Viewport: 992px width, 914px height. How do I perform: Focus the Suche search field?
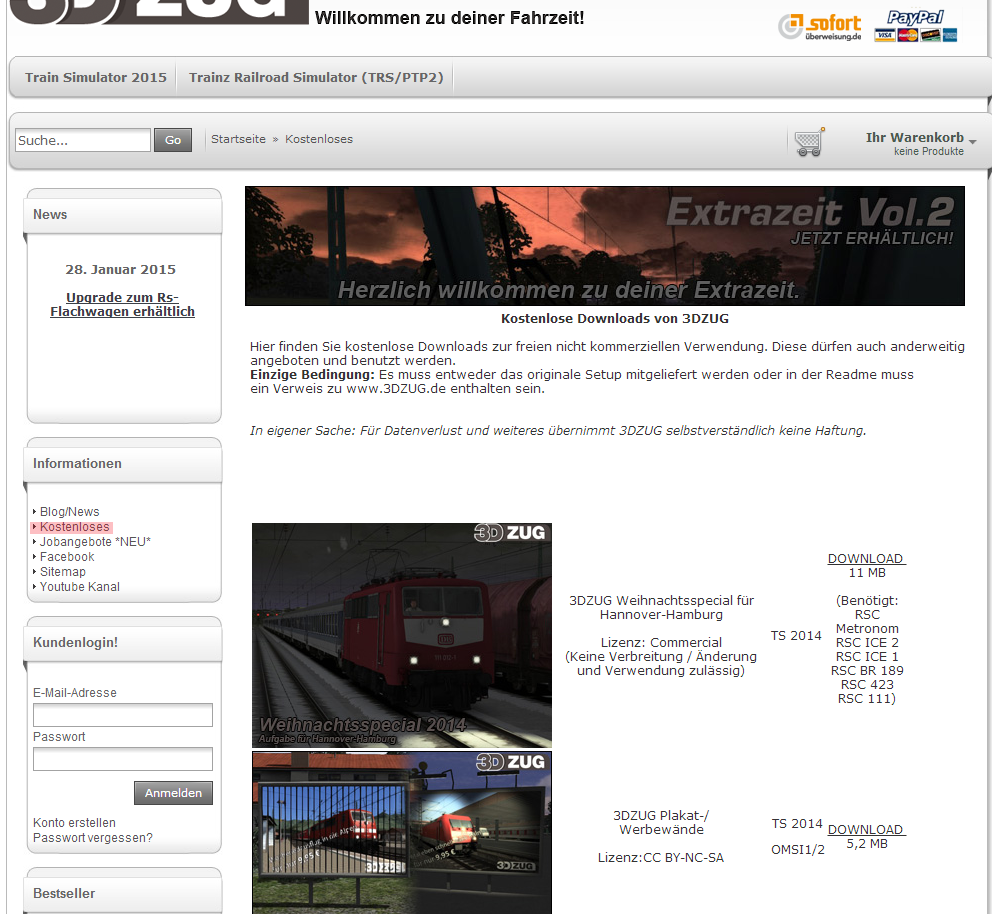click(x=82, y=140)
